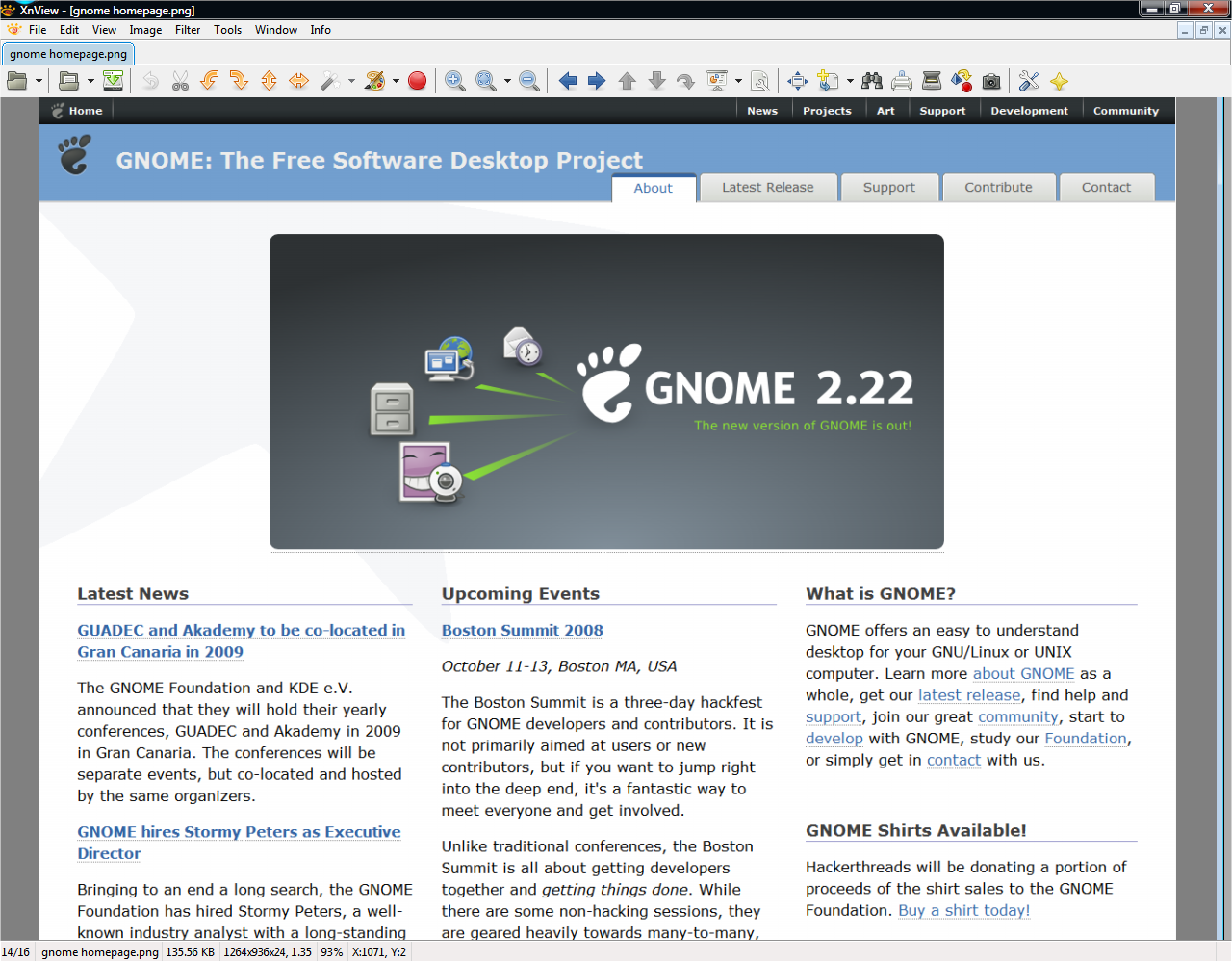The height and width of the screenshot is (962, 1232).
Task: Capture screen with the camera icon
Action: [991, 81]
